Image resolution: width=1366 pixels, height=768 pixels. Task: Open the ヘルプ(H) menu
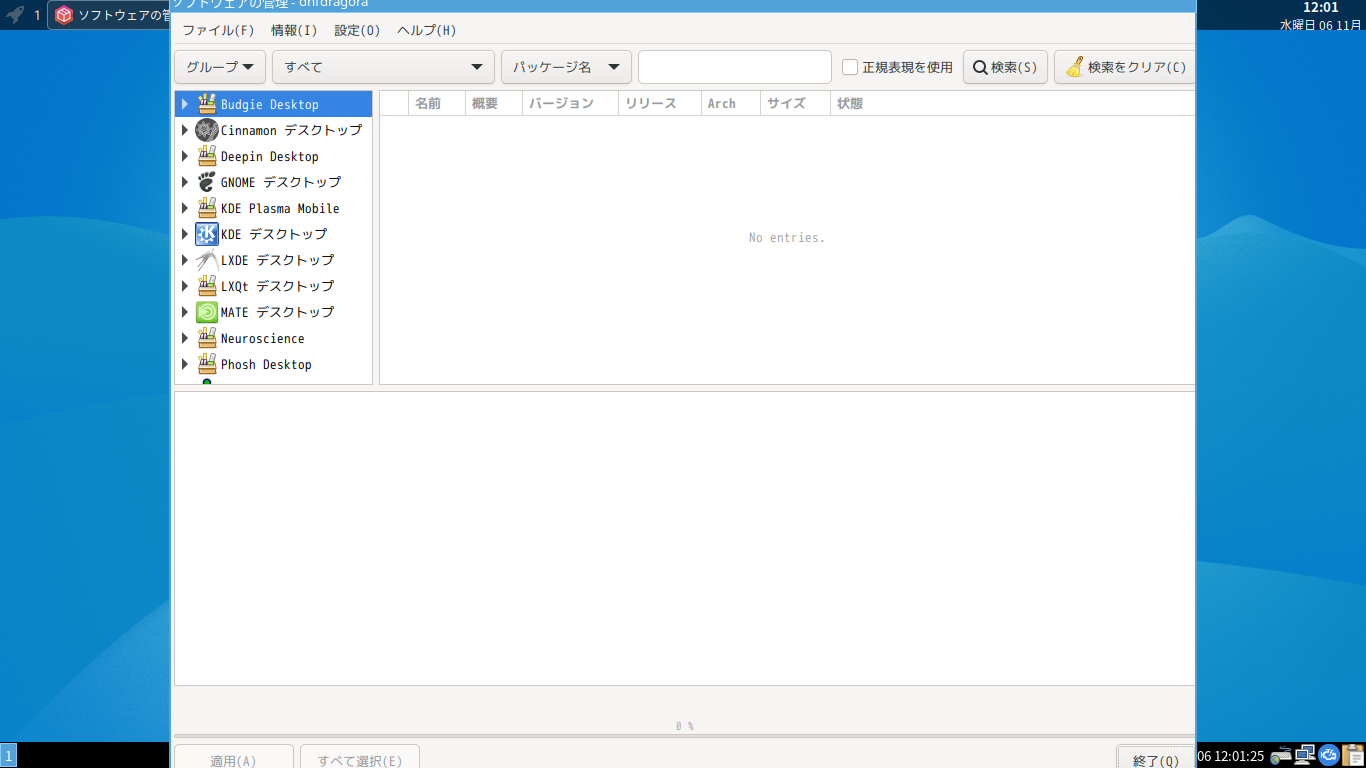point(426,30)
